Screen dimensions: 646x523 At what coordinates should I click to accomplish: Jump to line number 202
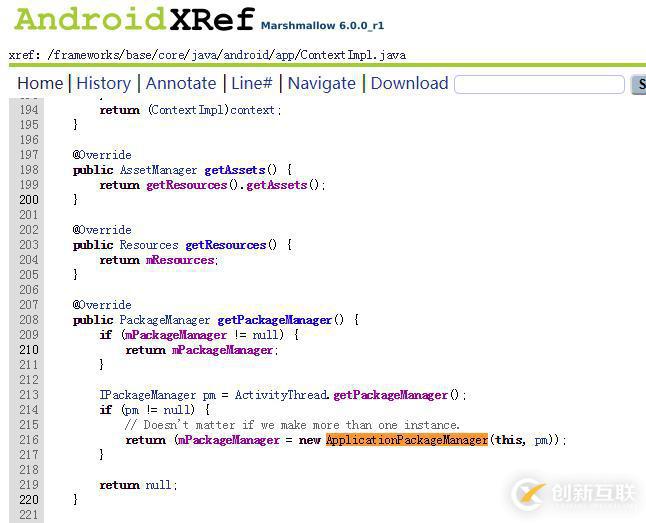[x=29, y=230]
